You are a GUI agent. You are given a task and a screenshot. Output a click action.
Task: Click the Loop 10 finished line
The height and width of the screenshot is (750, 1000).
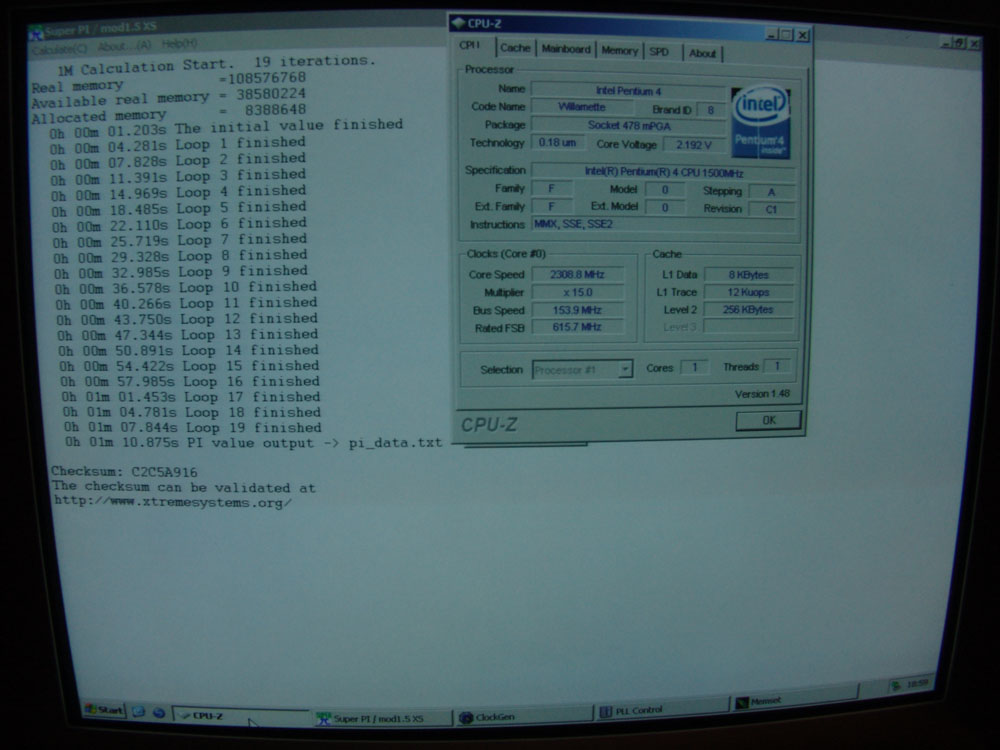pos(186,288)
